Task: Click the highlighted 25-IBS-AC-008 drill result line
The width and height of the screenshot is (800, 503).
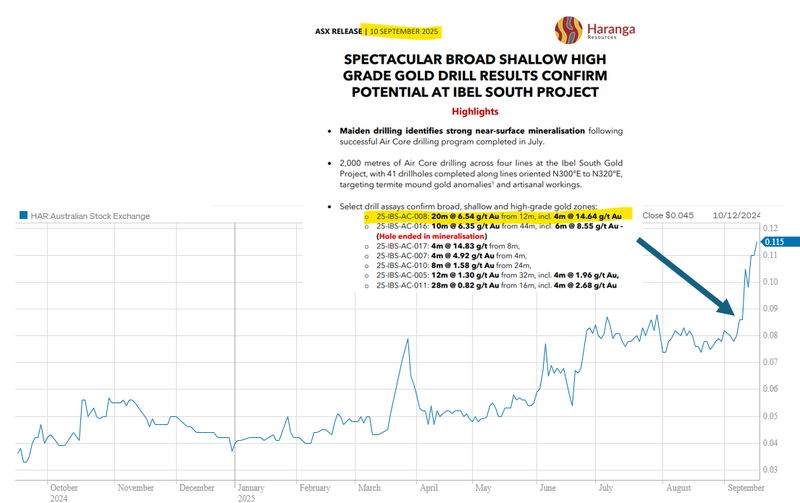Action: click(x=498, y=215)
